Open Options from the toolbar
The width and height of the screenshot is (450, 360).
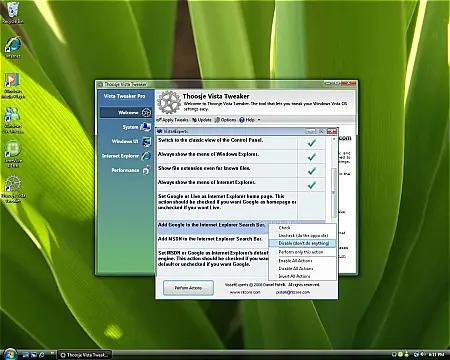pyautogui.click(x=225, y=120)
